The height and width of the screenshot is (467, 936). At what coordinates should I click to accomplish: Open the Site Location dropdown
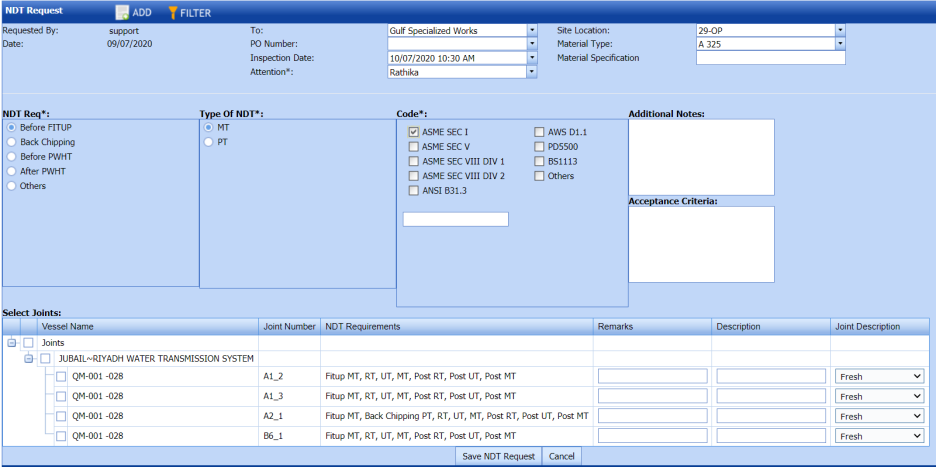(840, 30)
